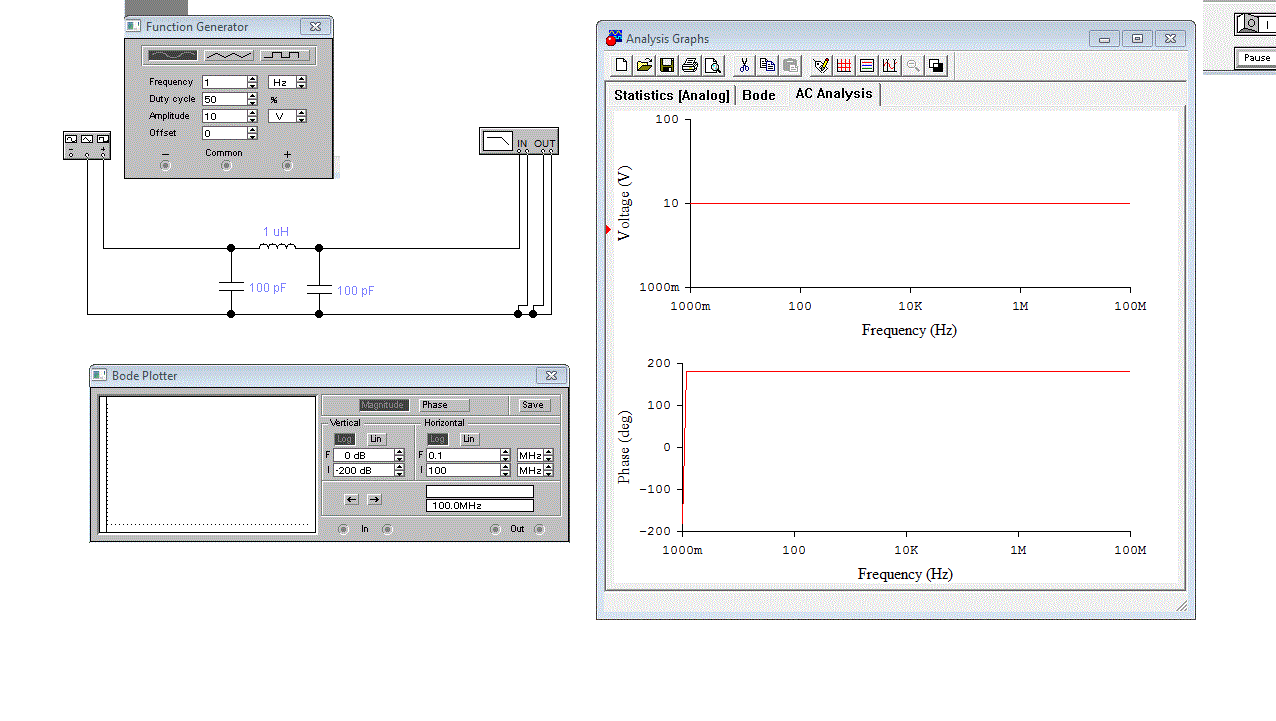Click the Cut scissors icon
Screen dimensions: 1276x721
[x=744, y=66]
